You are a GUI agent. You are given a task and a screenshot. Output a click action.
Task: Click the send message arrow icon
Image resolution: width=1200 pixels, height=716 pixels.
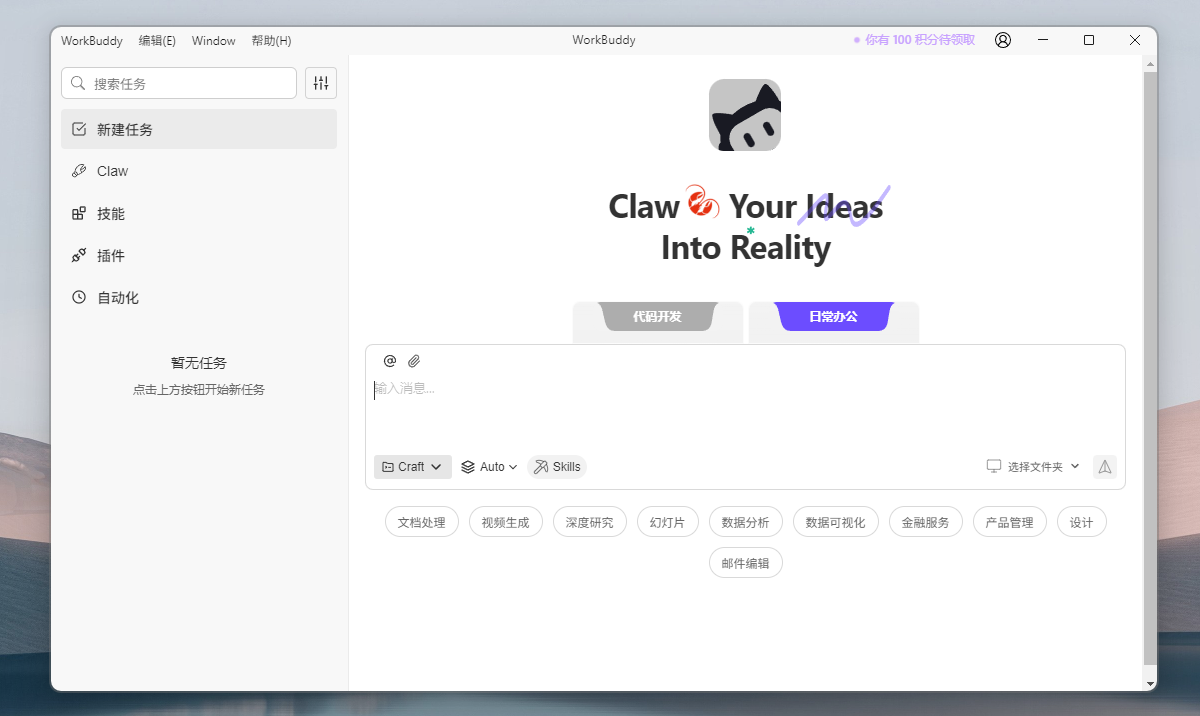click(x=1104, y=467)
